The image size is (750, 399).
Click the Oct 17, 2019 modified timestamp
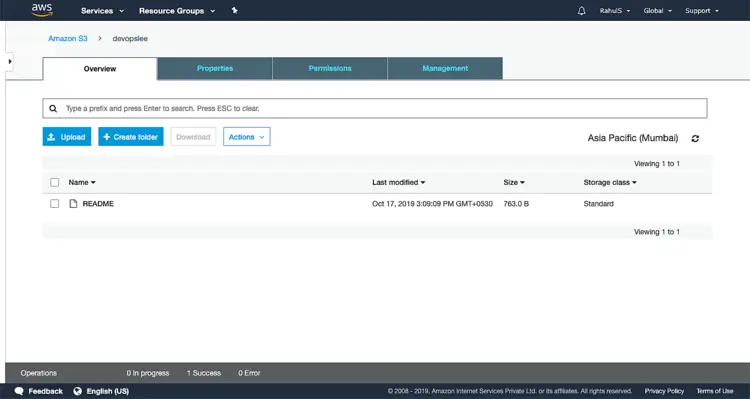432,204
